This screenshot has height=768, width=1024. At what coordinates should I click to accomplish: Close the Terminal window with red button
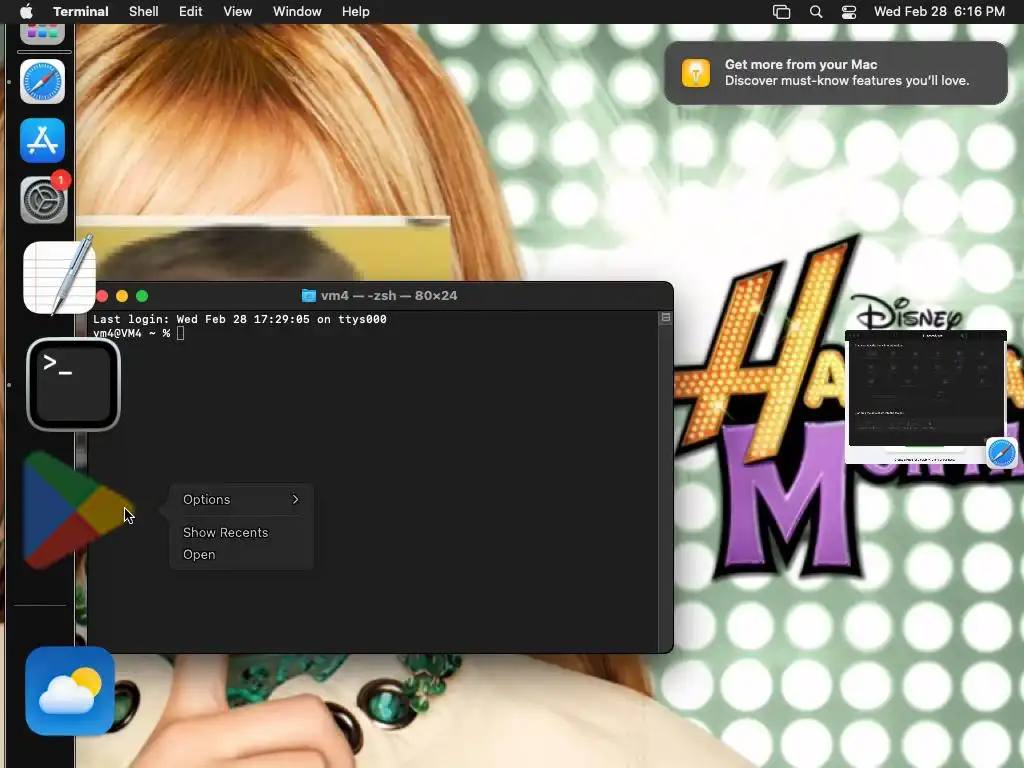tap(103, 296)
